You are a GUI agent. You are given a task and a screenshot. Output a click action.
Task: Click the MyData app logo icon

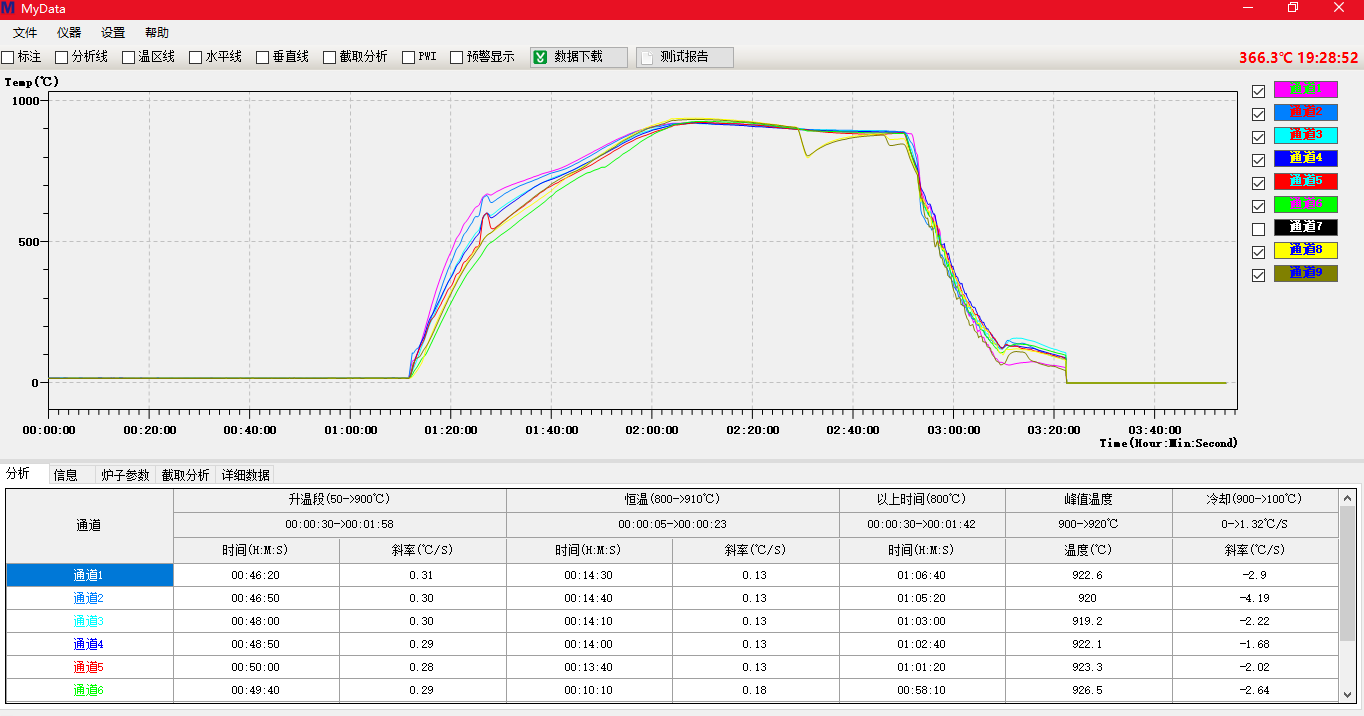(x=9, y=8)
